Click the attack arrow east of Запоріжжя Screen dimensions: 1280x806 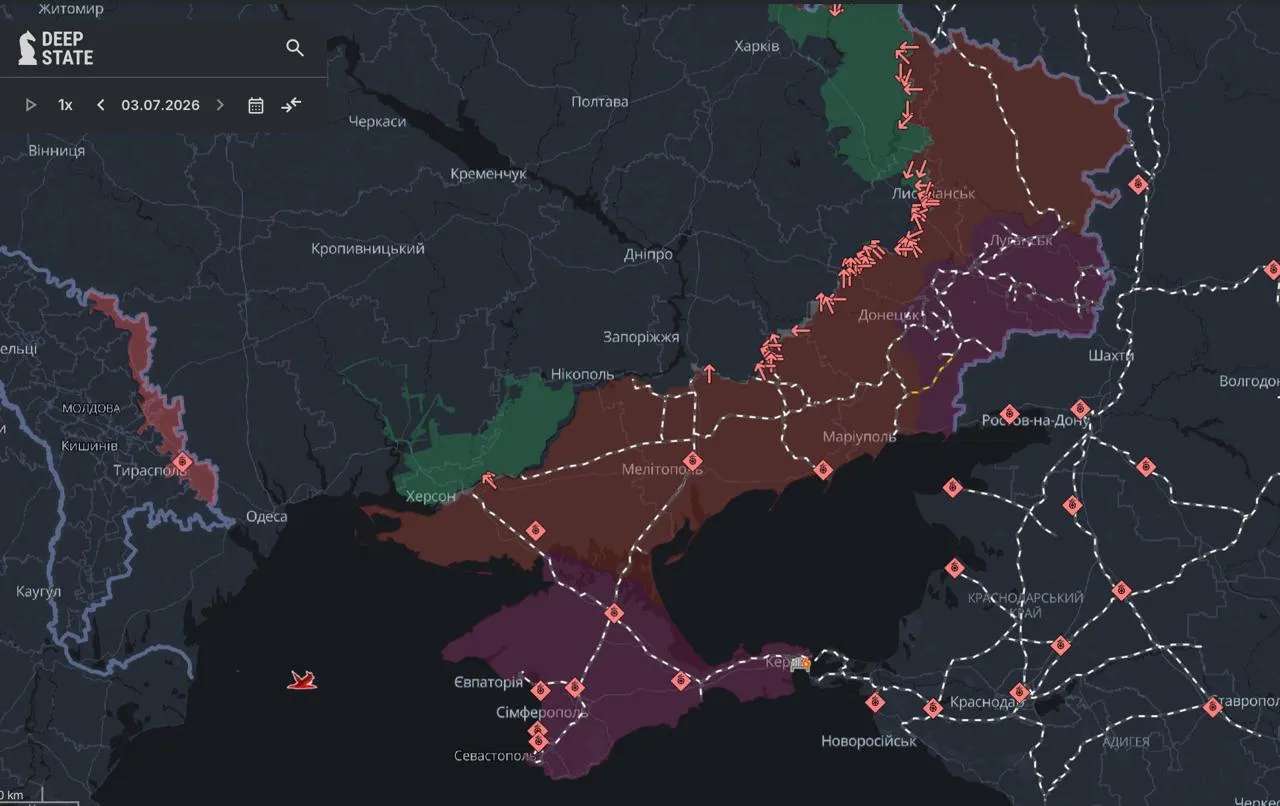709,373
